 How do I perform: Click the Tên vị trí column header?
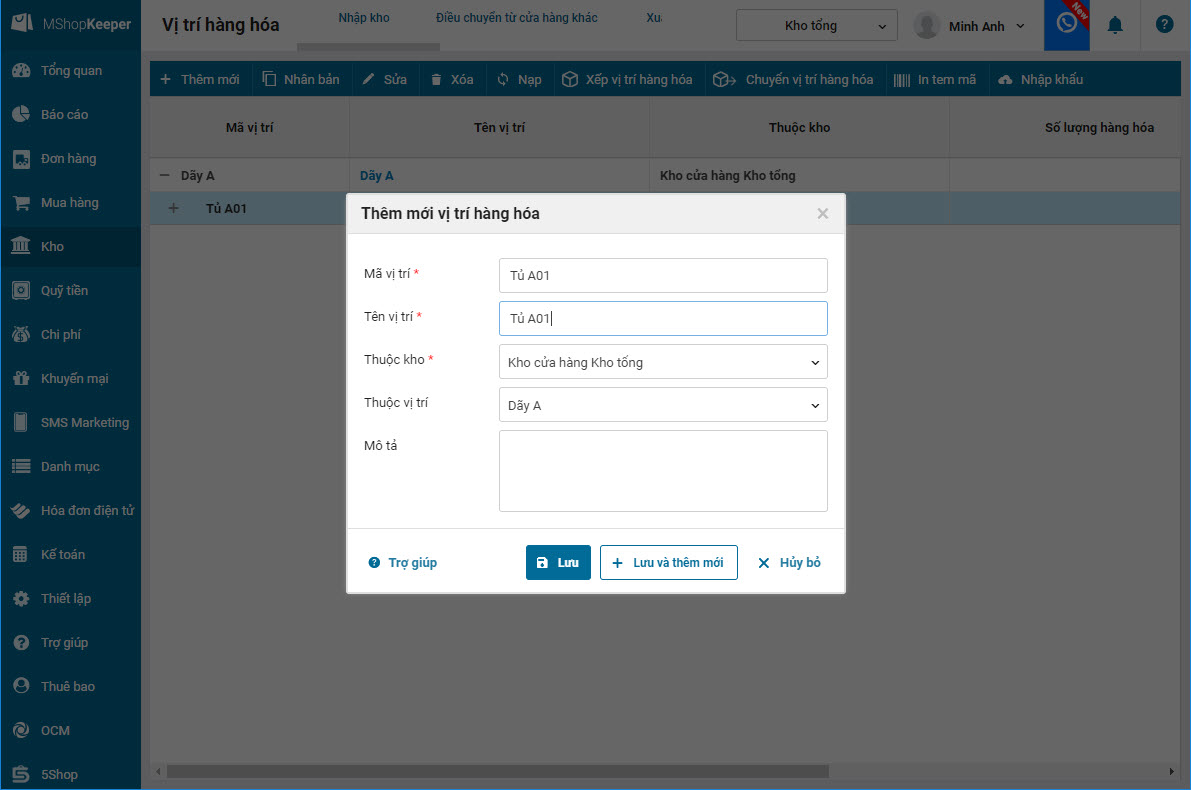(499, 128)
